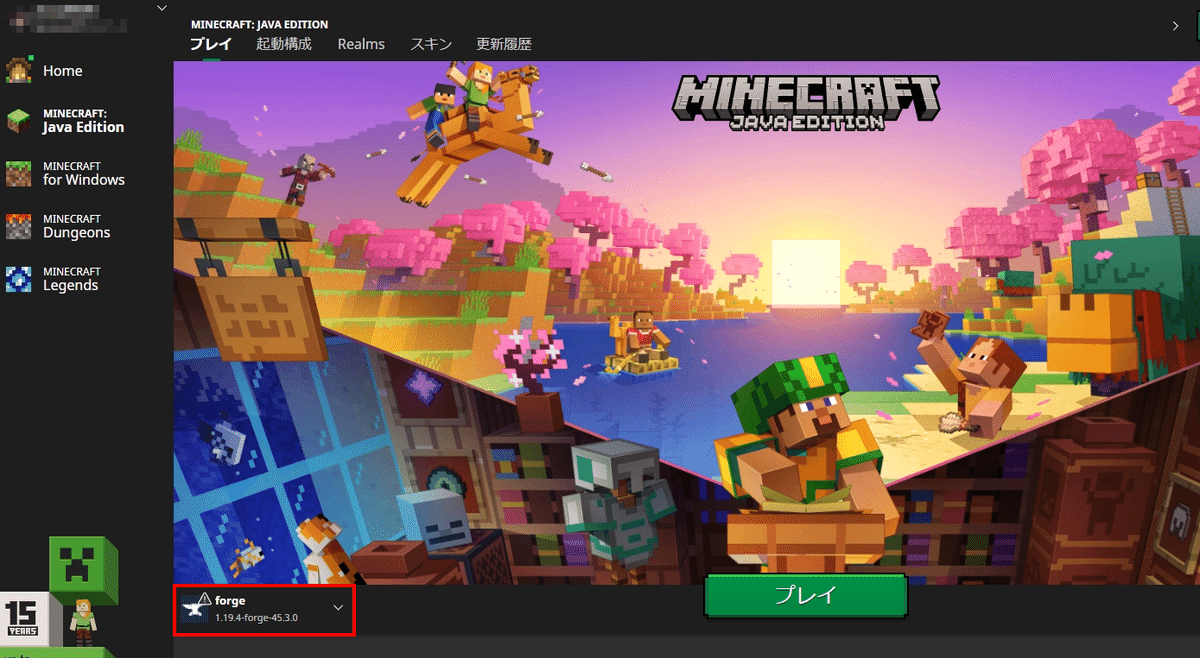Screen dimensions: 1200x658
Task: Click the 1.19.4-forge-45.3.0 version text
Action: tap(256, 618)
